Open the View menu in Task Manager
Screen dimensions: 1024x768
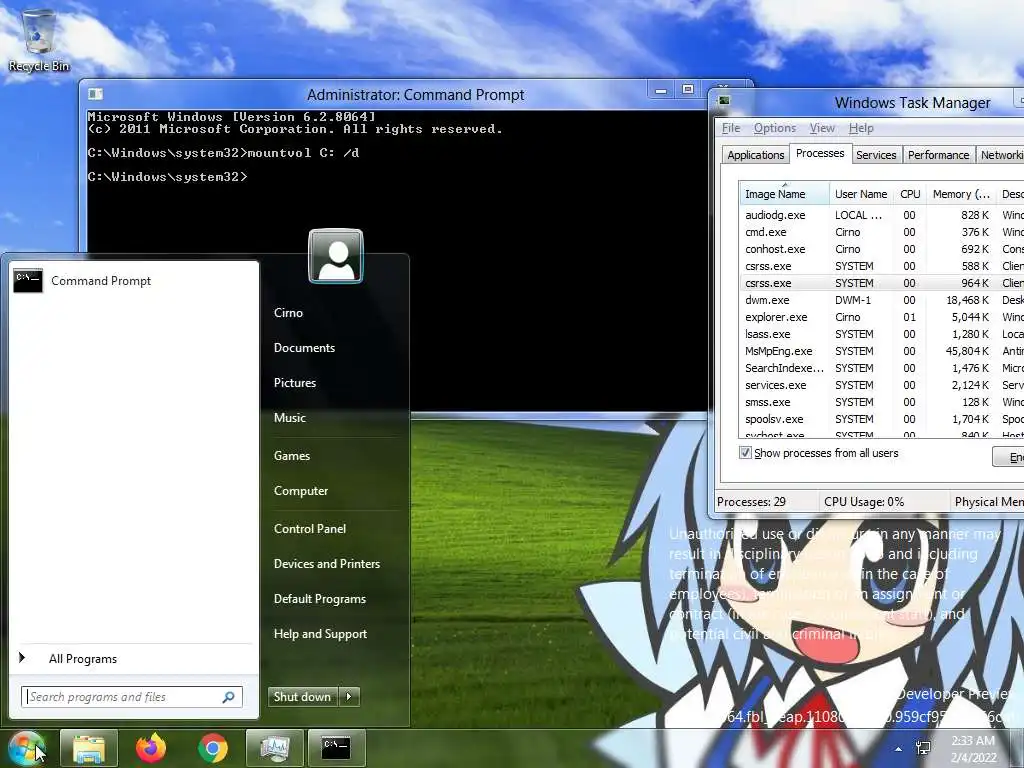(x=822, y=128)
